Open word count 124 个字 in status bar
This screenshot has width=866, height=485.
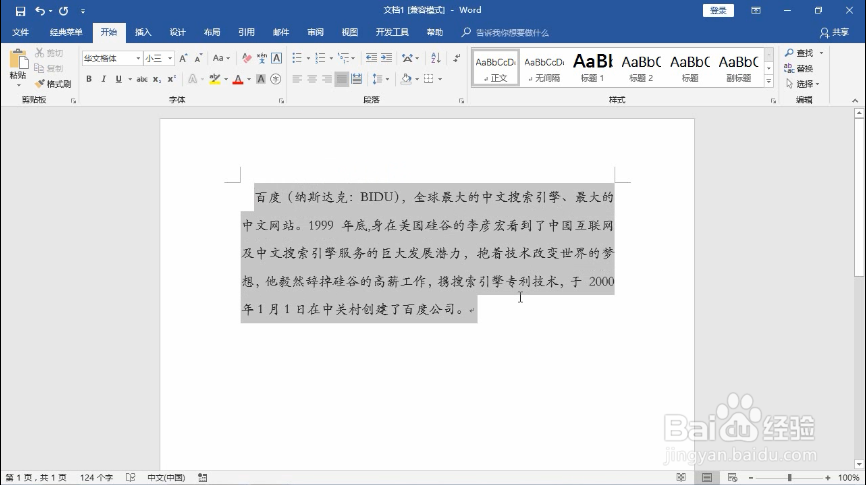click(96, 477)
